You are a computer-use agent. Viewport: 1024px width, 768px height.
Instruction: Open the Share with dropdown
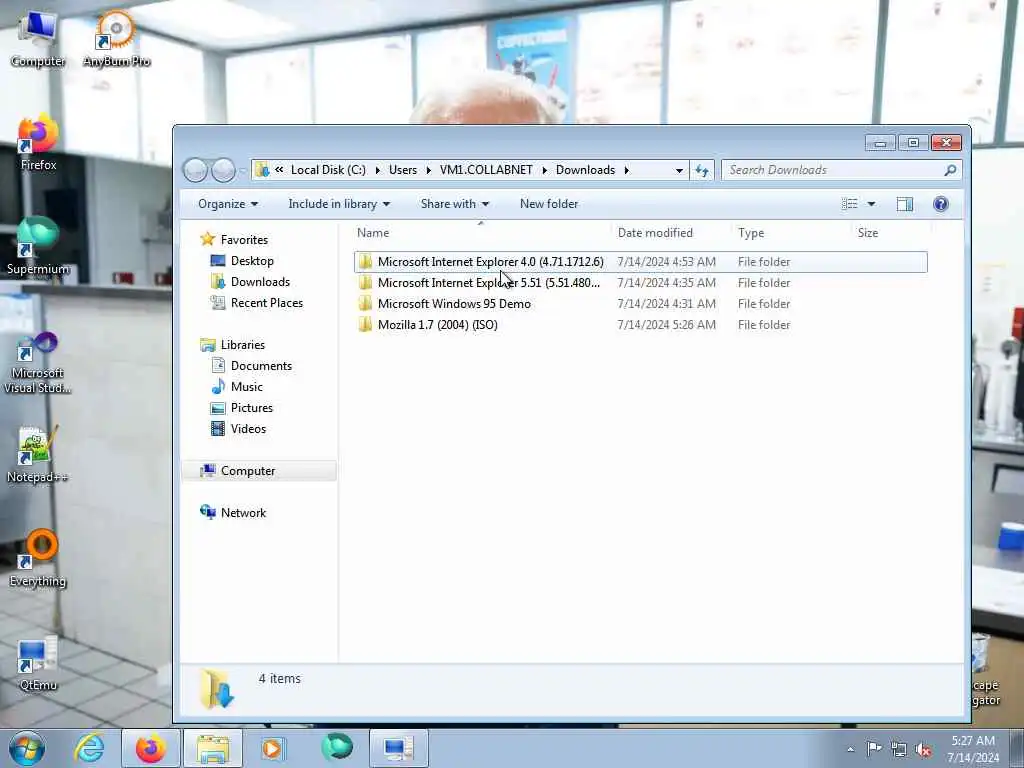(x=455, y=204)
